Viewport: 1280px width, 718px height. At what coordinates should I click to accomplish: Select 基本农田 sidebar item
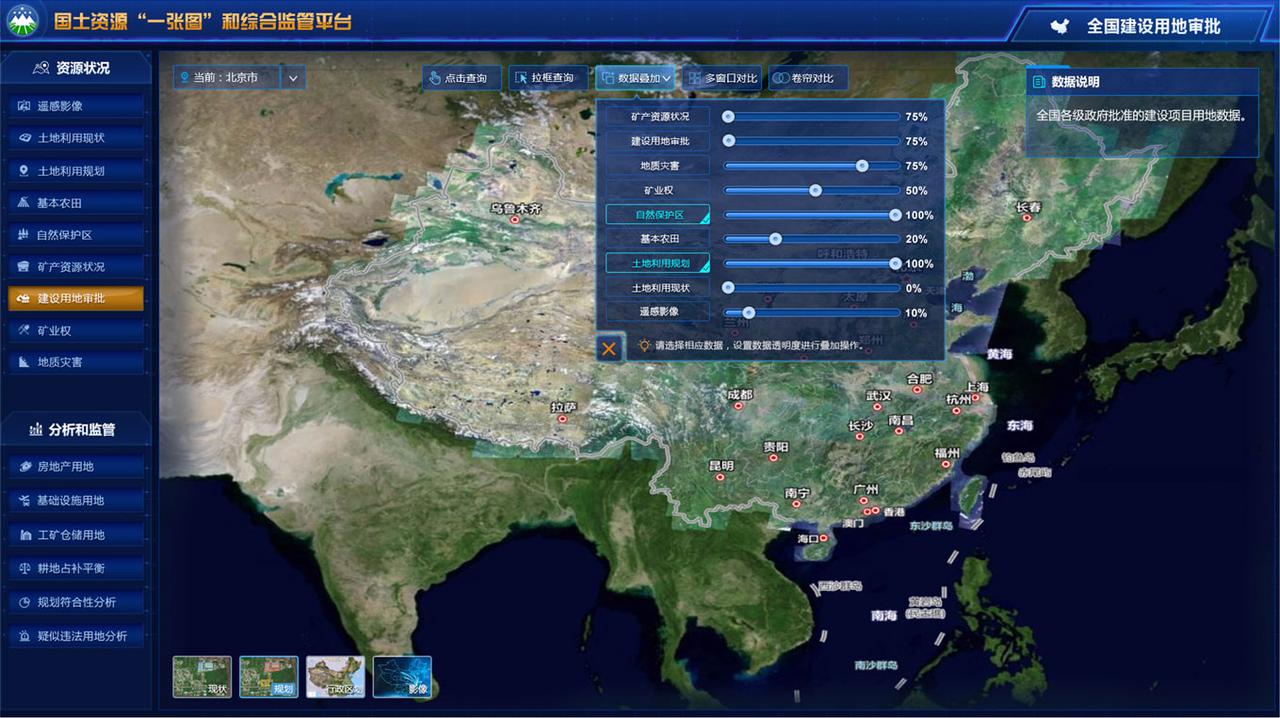[75, 203]
